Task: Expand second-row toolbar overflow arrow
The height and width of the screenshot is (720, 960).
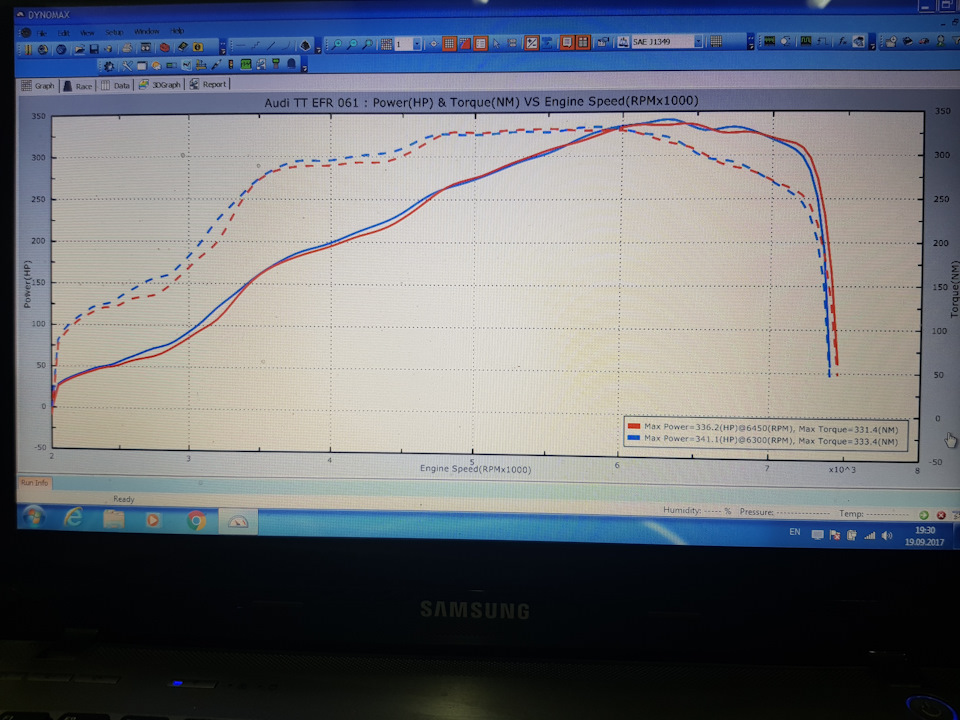Action: [x=305, y=66]
